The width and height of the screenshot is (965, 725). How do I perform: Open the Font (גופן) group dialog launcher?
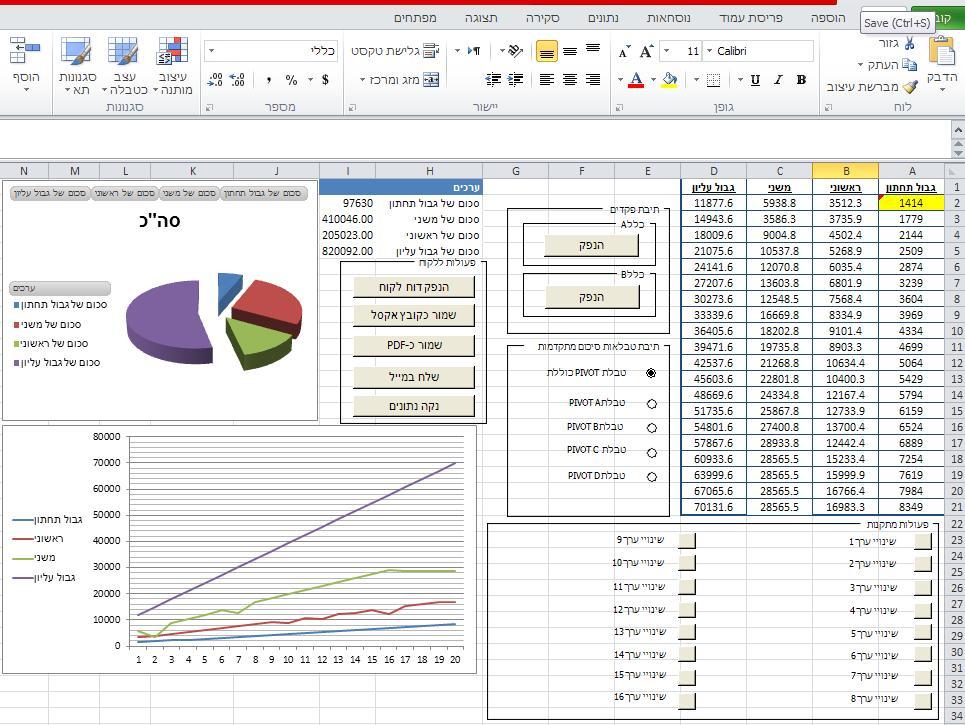click(620, 108)
